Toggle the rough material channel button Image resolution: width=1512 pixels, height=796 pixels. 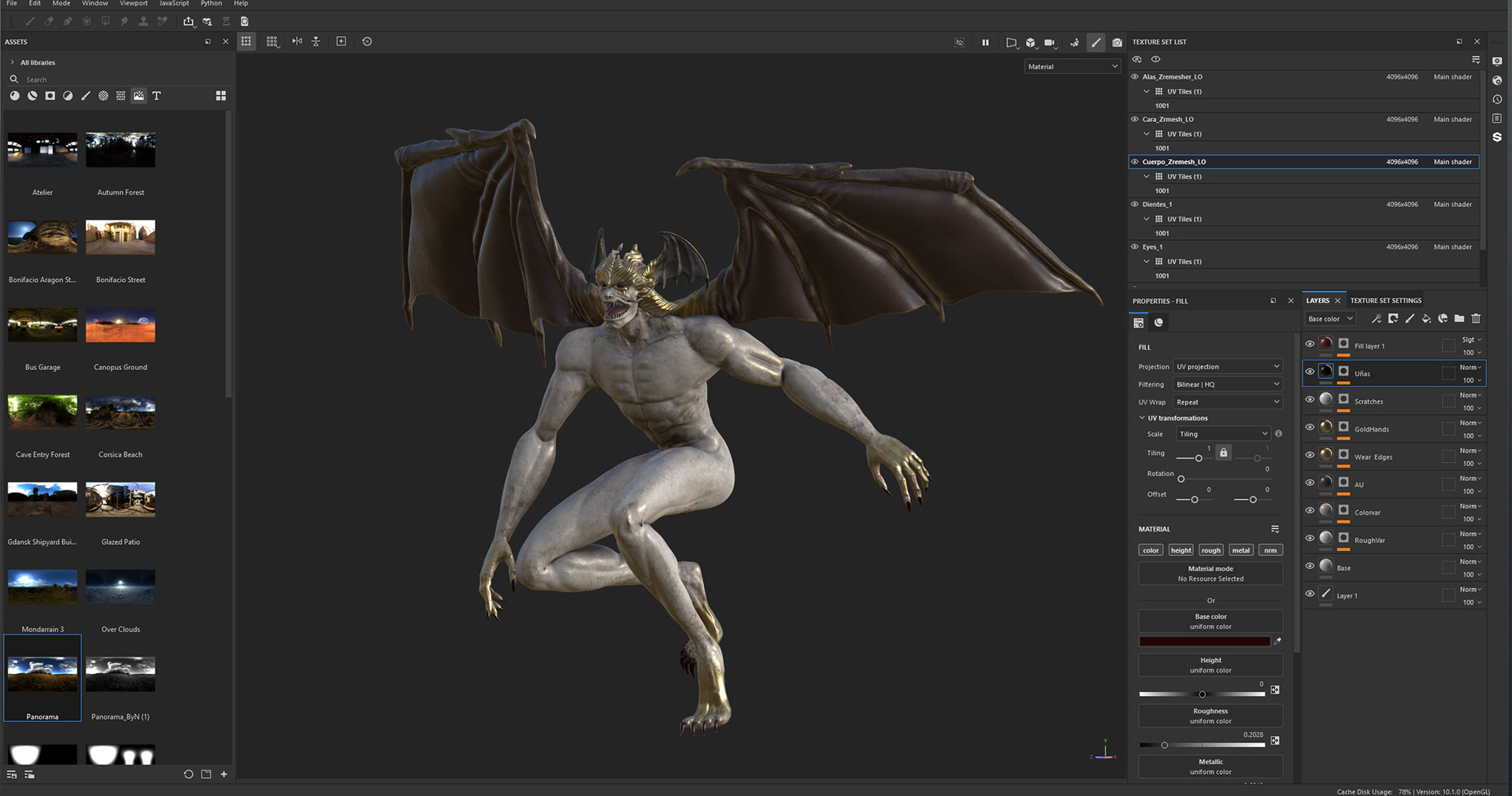pyautogui.click(x=1210, y=550)
